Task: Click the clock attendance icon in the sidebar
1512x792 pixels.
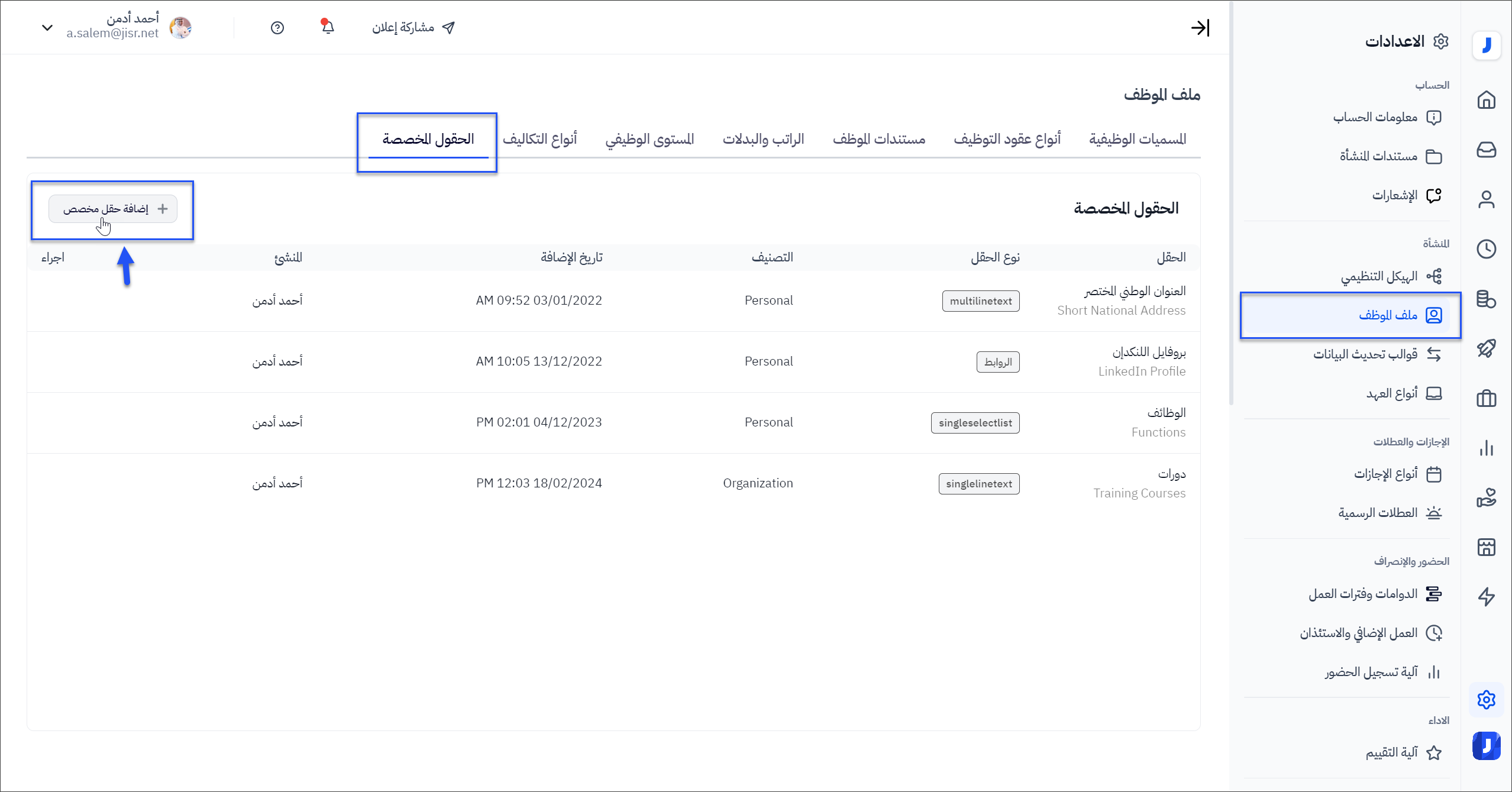Action: [x=1486, y=249]
